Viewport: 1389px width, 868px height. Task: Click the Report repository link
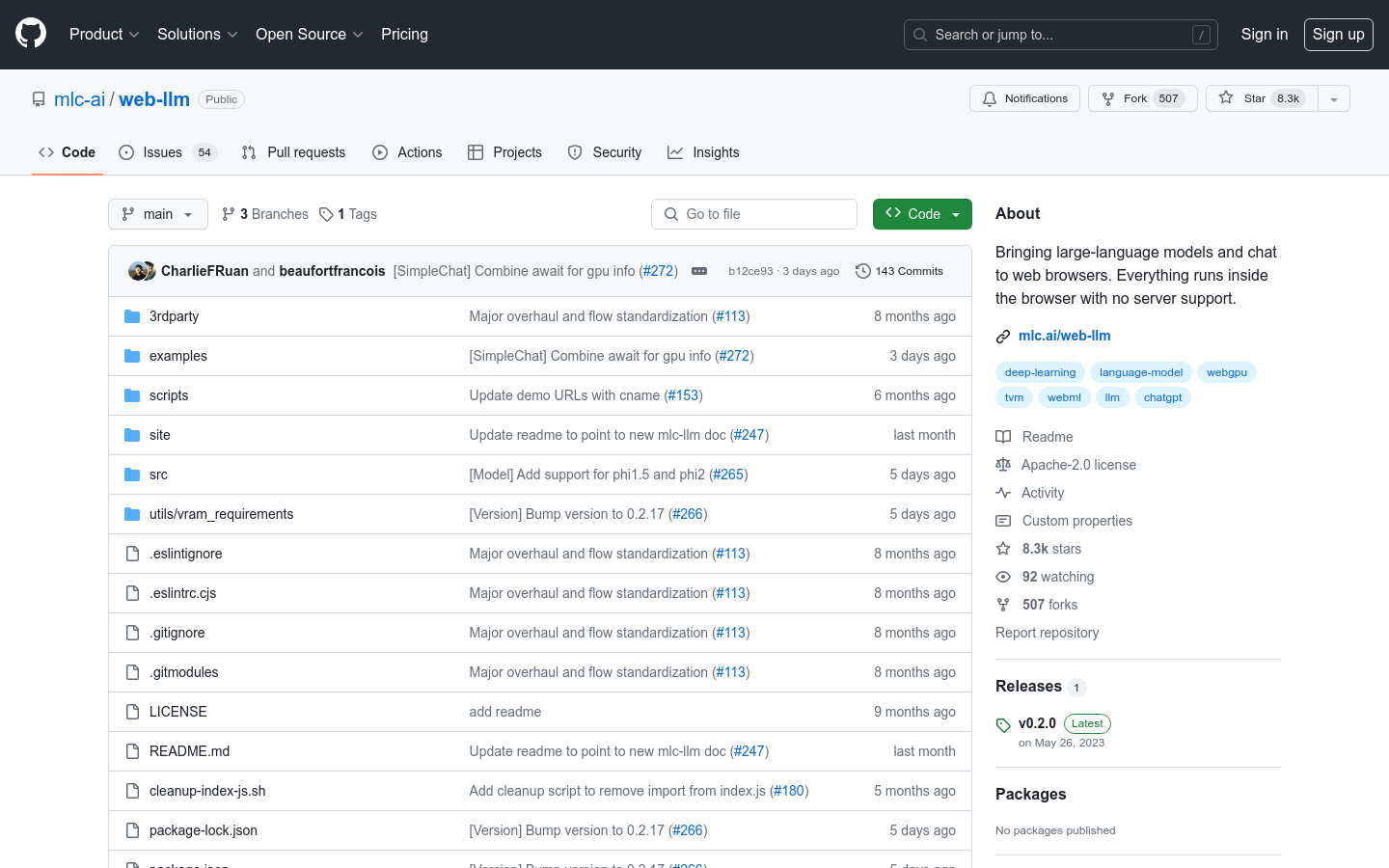click(x=1047, y=633)
